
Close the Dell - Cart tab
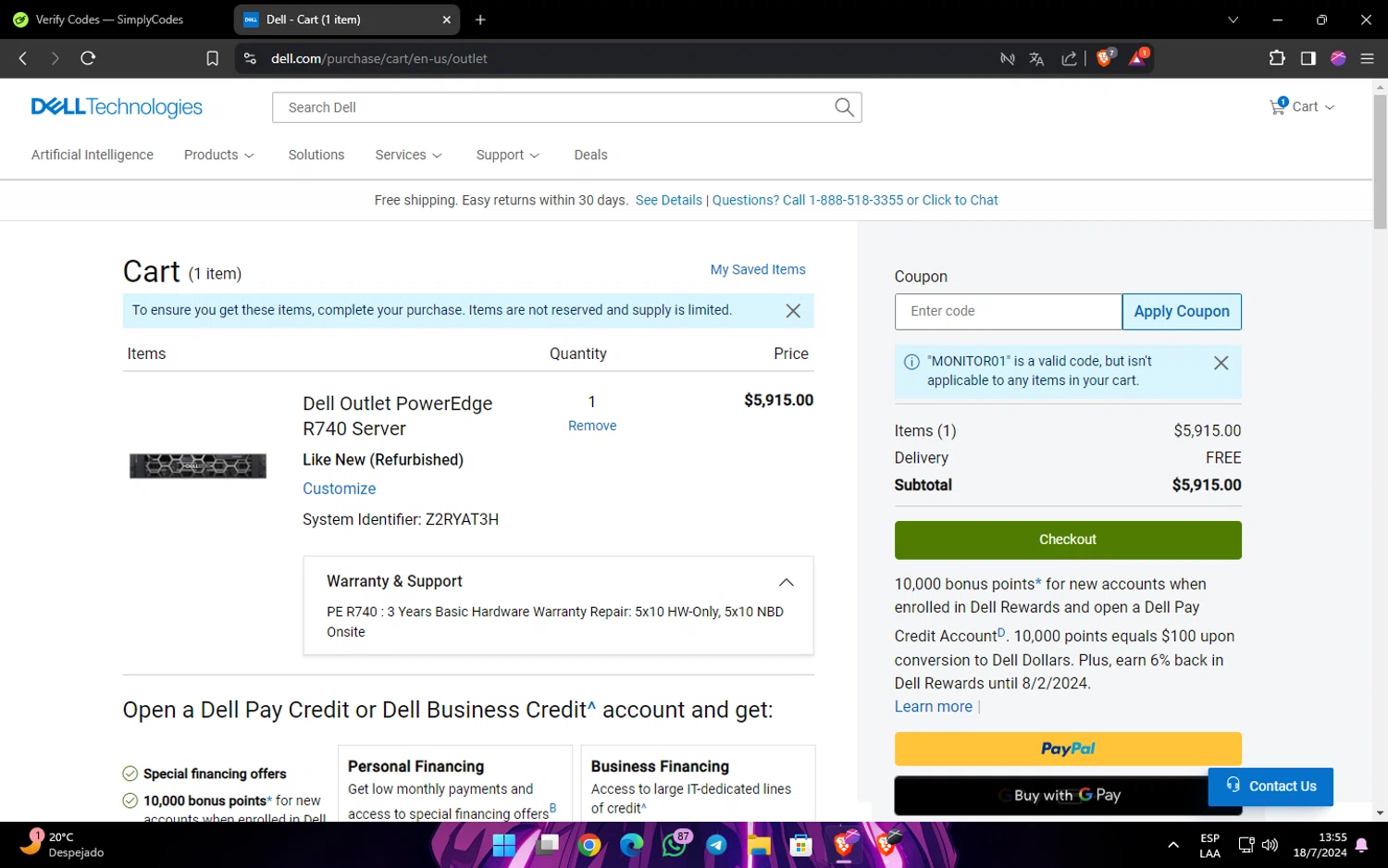click(x=447, y=19)
